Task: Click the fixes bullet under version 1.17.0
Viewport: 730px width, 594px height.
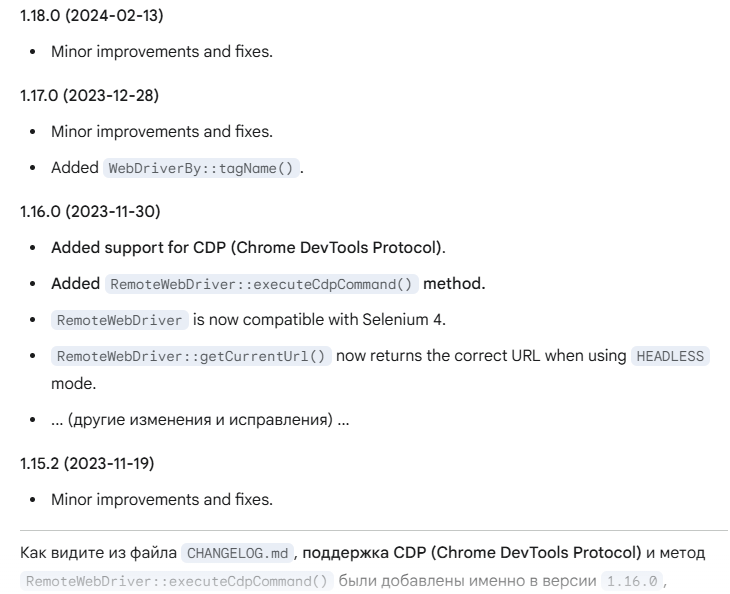Action: [161, 132]
